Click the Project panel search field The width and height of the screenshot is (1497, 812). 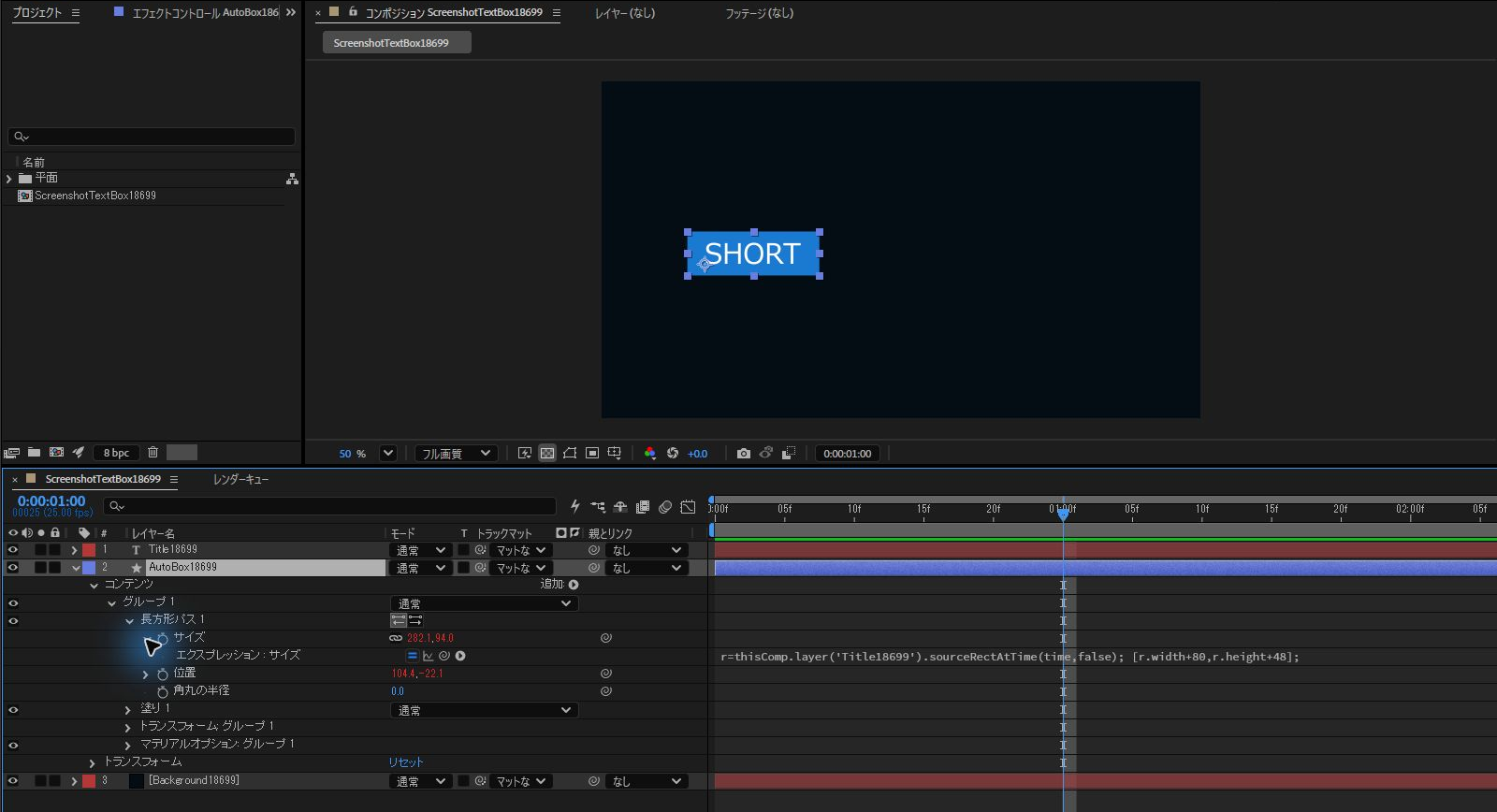[x=152, y=137]
